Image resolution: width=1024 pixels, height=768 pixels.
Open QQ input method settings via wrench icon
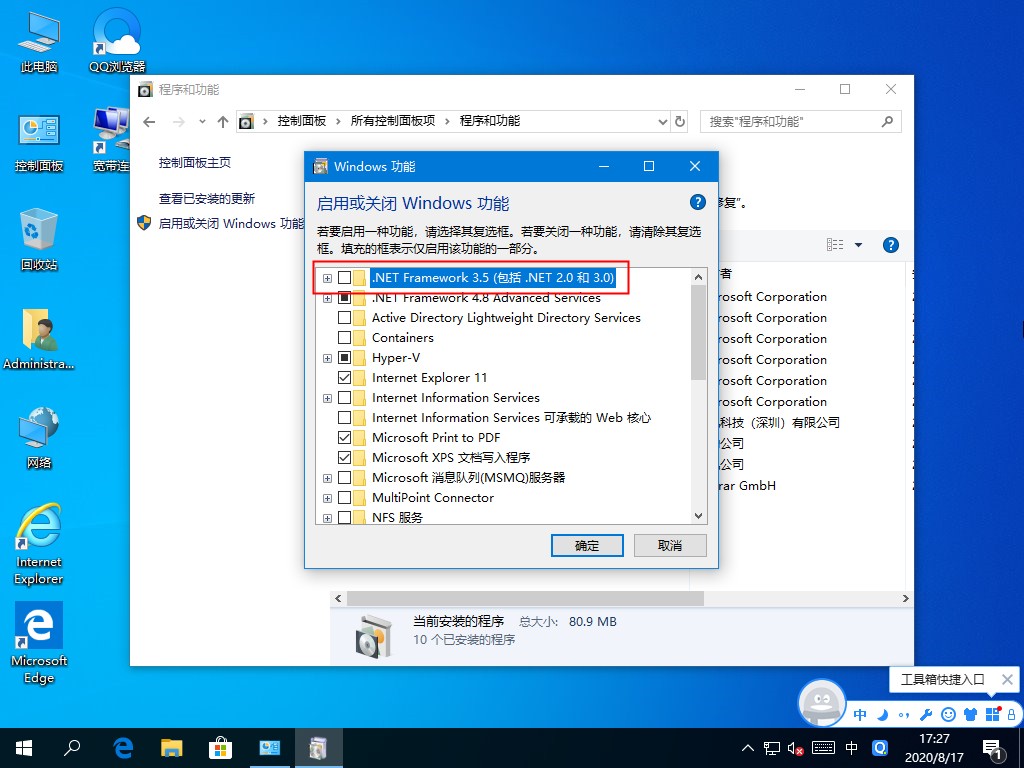(x=926, y=715)
